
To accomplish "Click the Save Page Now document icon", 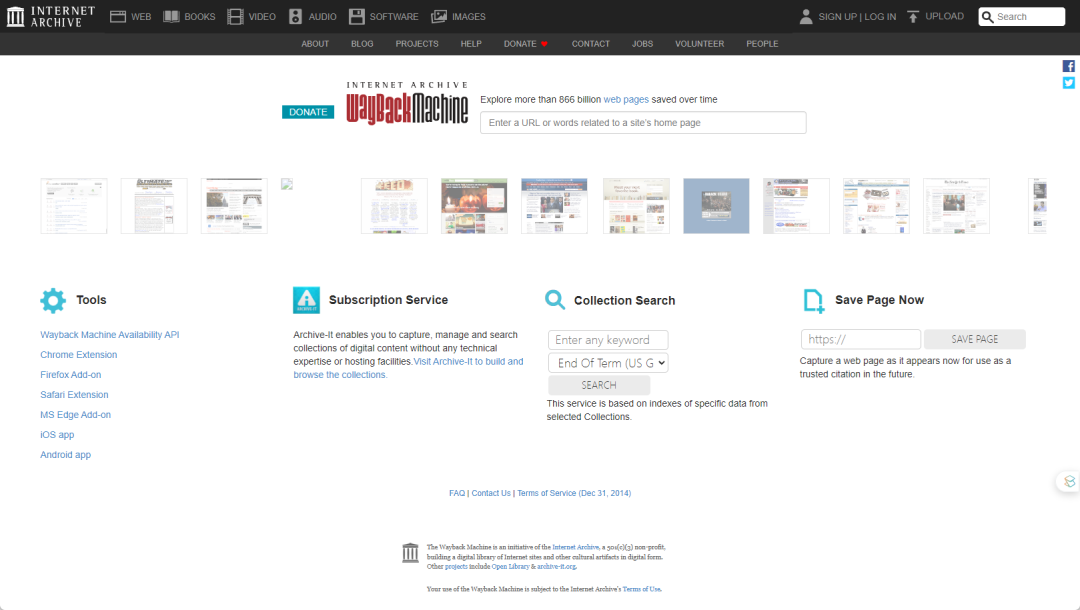I will click(813, 301).
